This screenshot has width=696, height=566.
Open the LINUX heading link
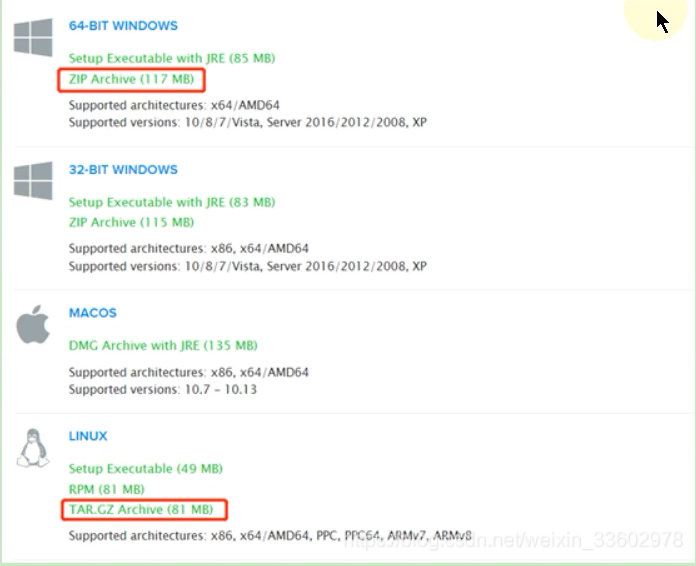tap(88, 436)
